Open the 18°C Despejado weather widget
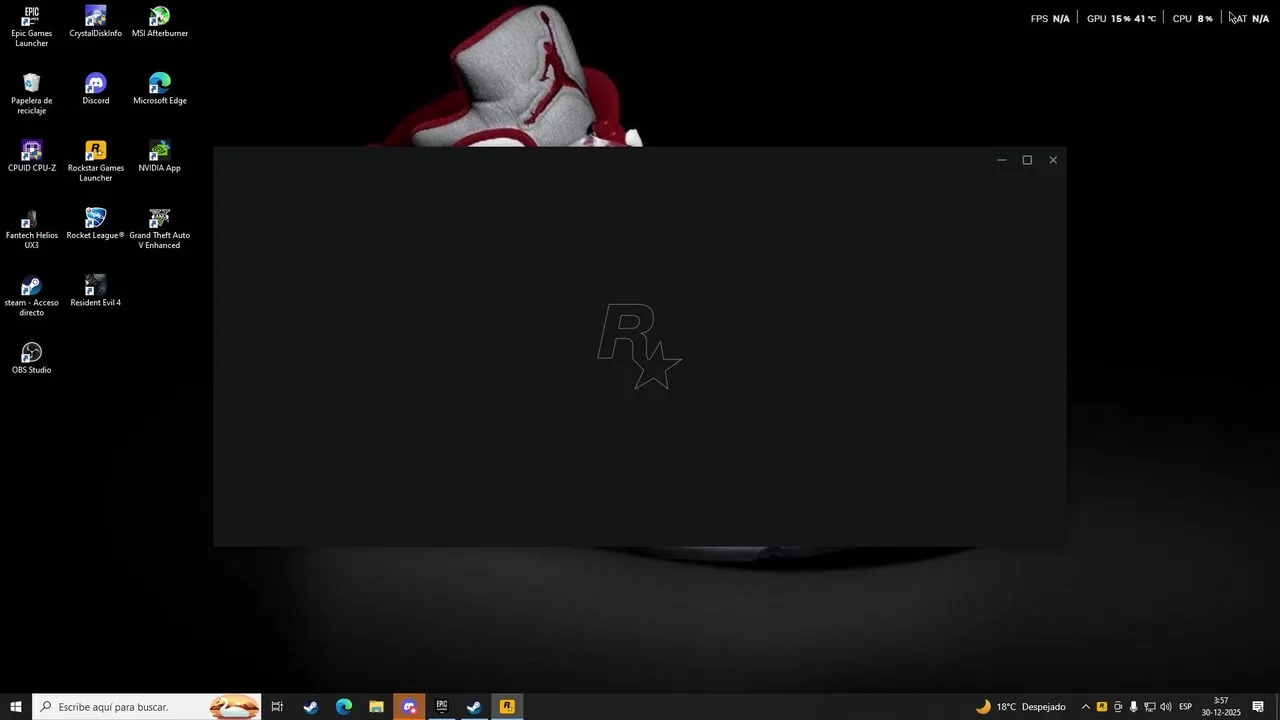The height and width of the screenshot is (720, 1280). pos(1020,707)
